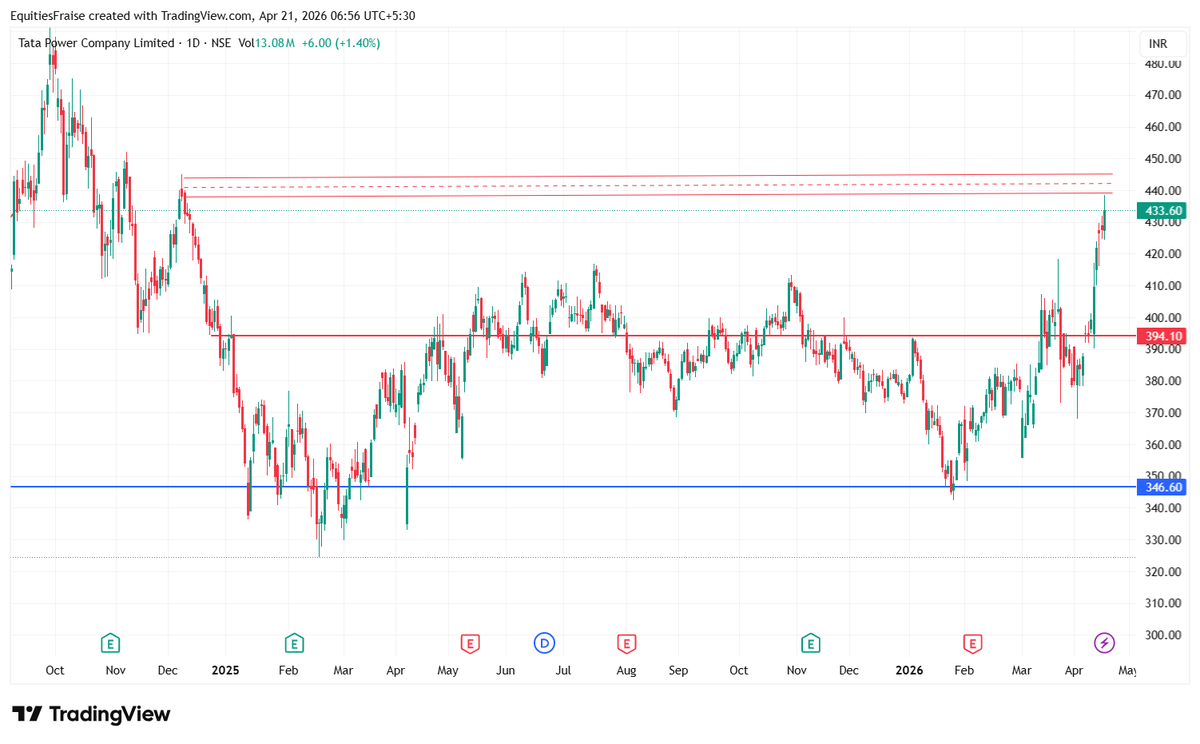The height and width of the screenshot is (744, 1200).
Task: Click the NSE exchange label in the legend
Action: click(221, 43)
